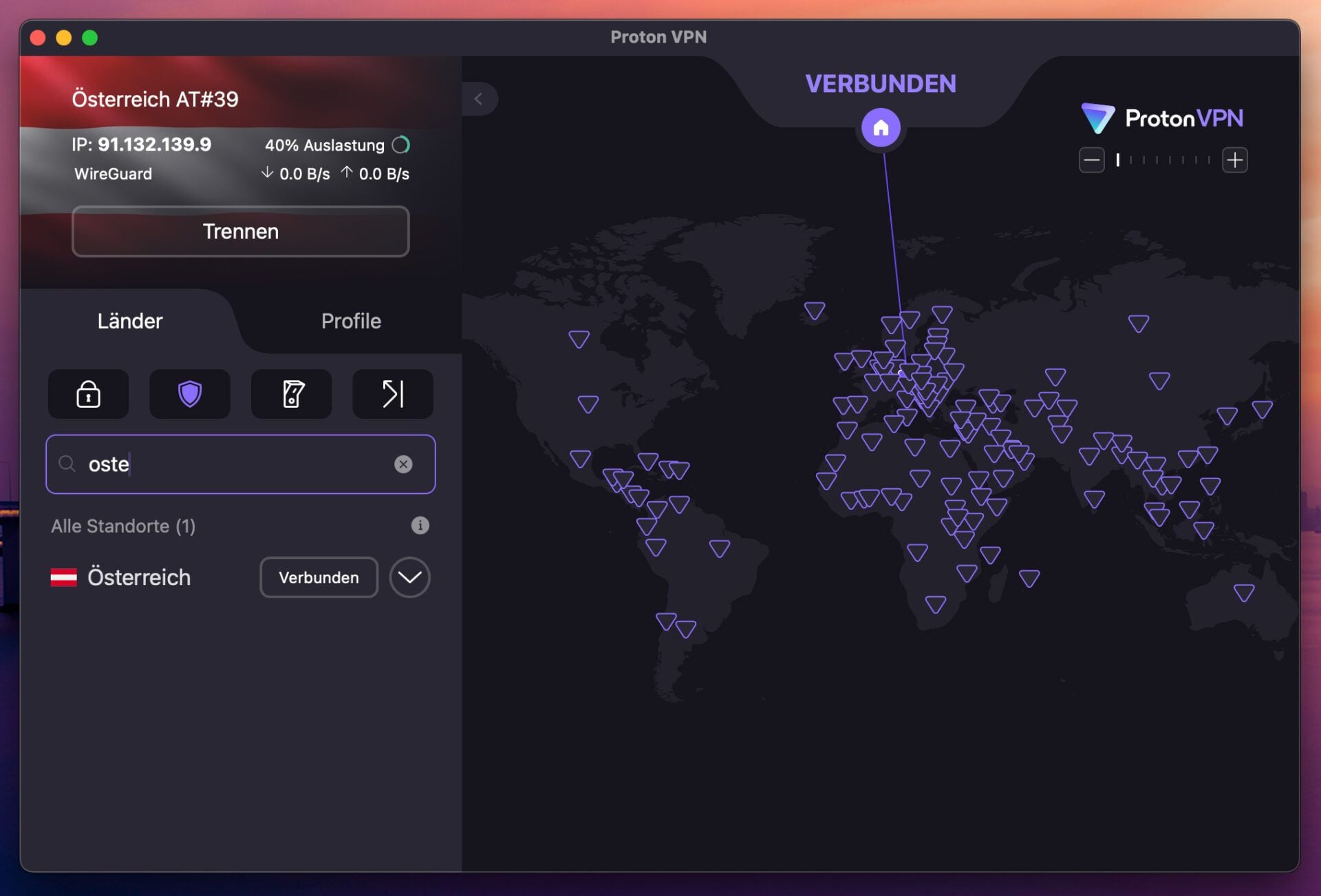Disconnect using the Trennen button
Viewport: 1321px width, 896px height.
[240, 232]
